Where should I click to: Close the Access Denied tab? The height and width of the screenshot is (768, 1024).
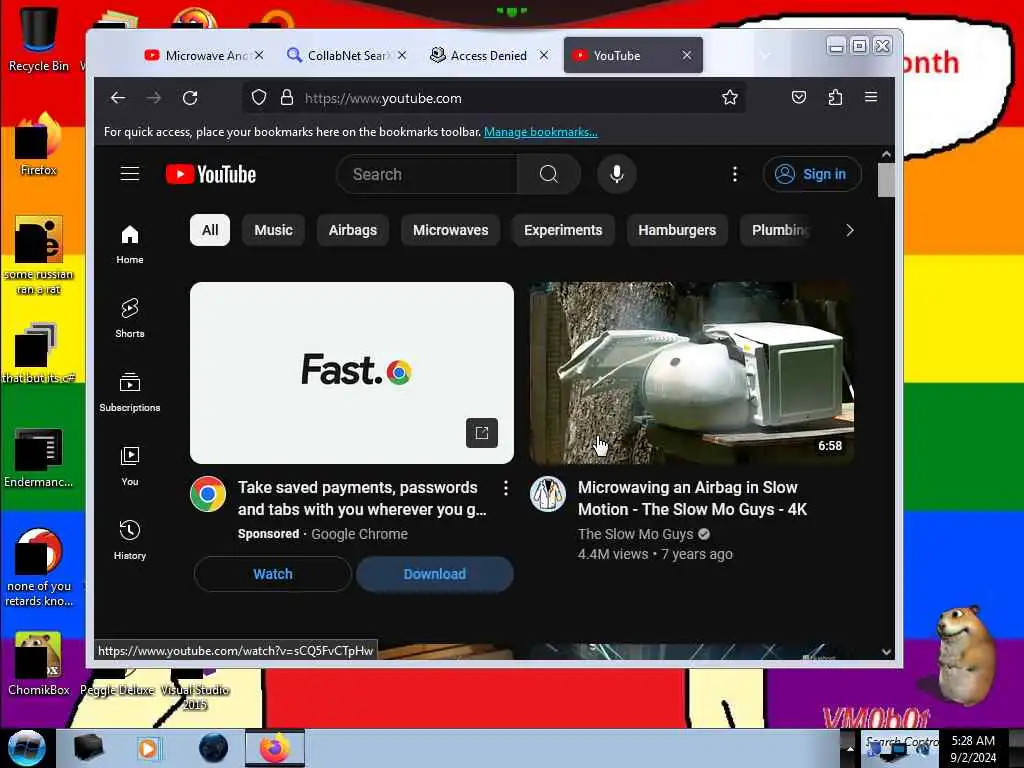(x=544, y=56)
